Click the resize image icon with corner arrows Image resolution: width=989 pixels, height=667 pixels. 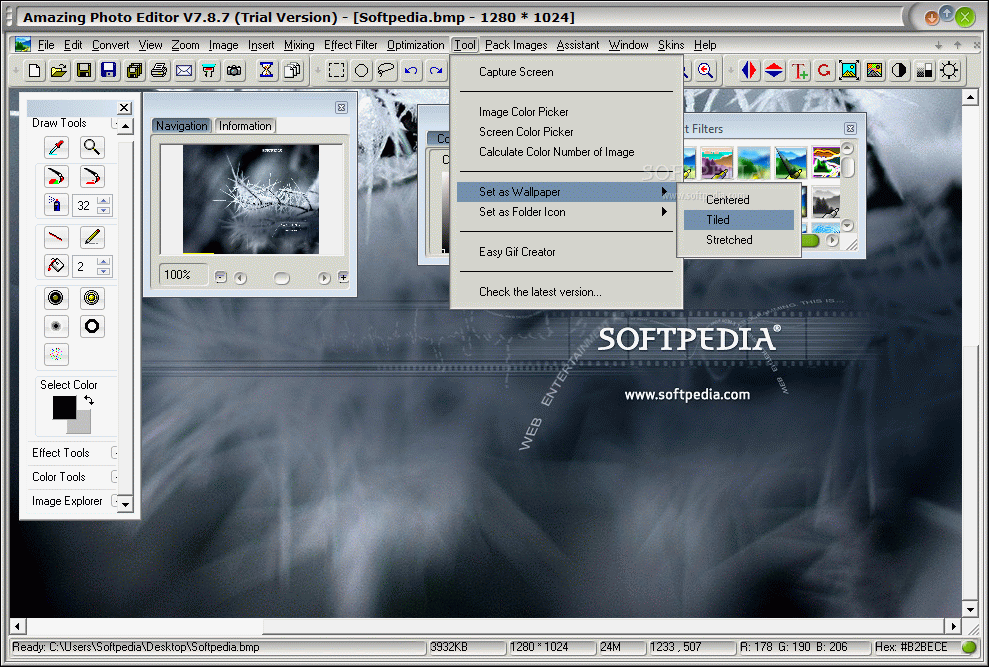click(849, 71)
